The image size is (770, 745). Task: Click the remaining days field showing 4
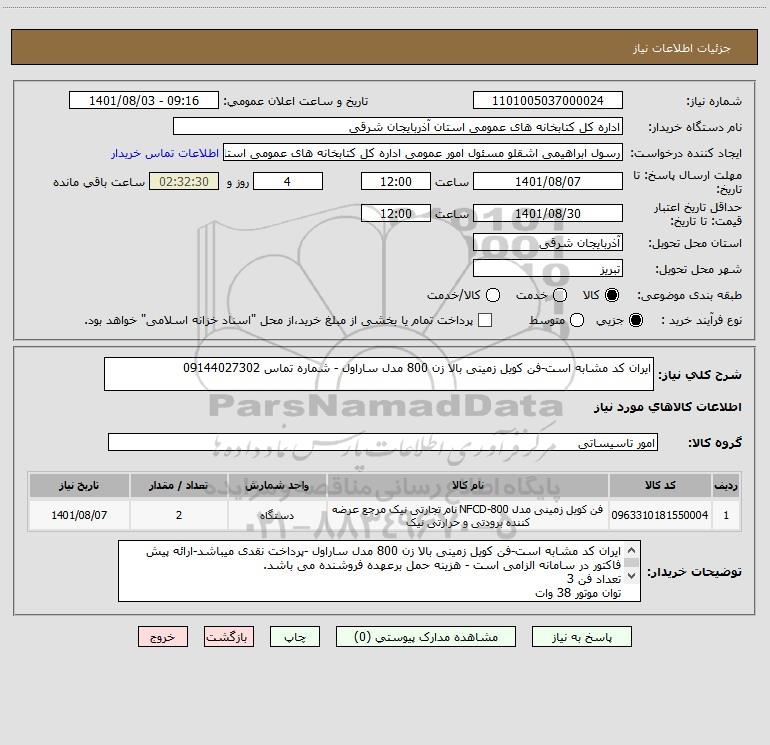[288, 181]
